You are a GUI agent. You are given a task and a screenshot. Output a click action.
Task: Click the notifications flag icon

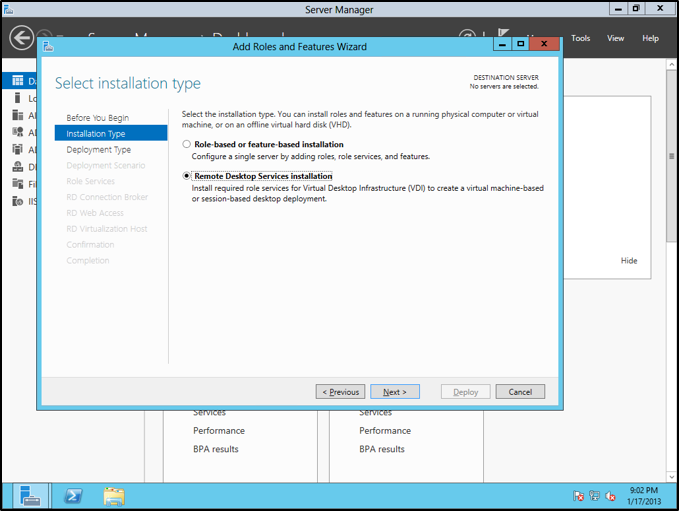coord(579,496)
